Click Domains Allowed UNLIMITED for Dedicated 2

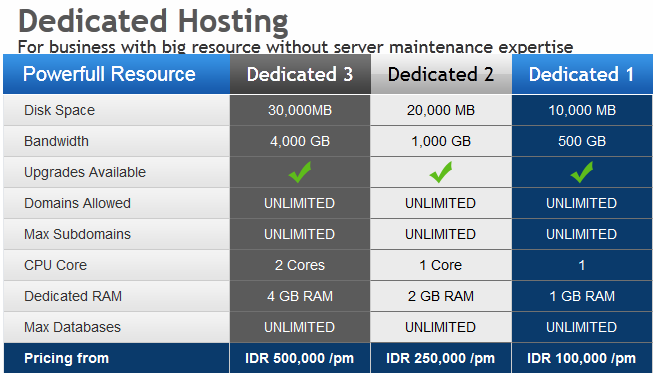441,203
